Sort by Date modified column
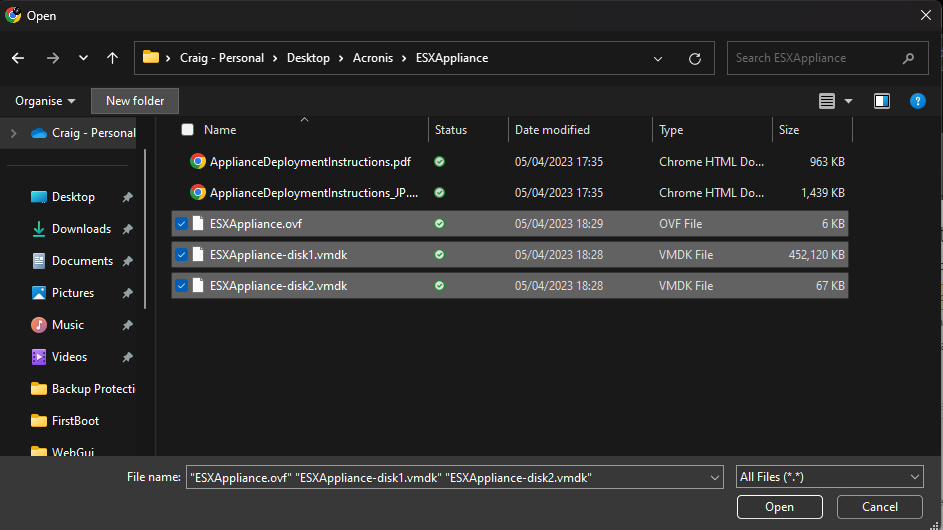Image resolution: width=943 pixels, height=530 pixels. point(552,129)
